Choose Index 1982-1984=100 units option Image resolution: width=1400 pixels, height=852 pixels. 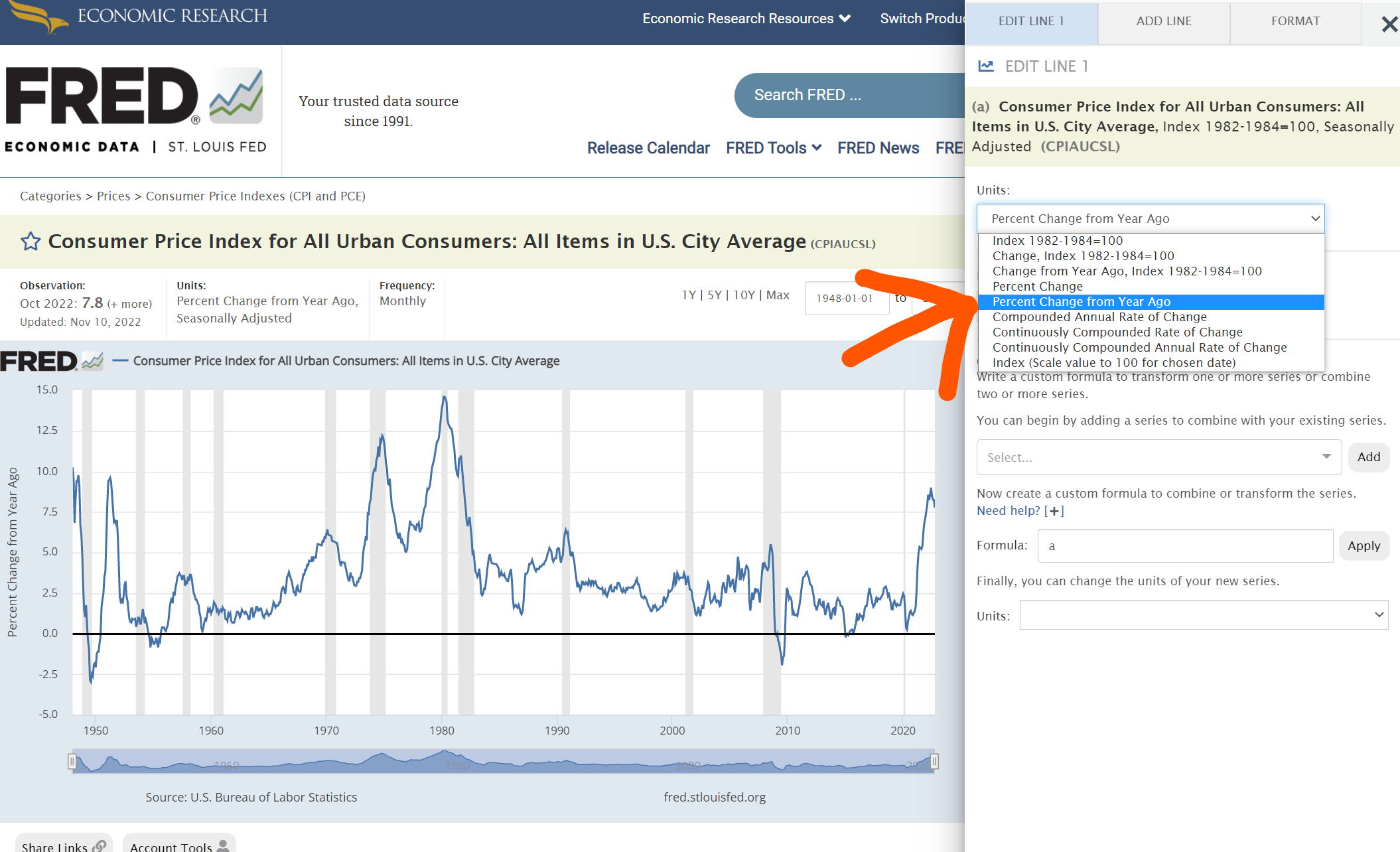click(x=1057, y=241)
